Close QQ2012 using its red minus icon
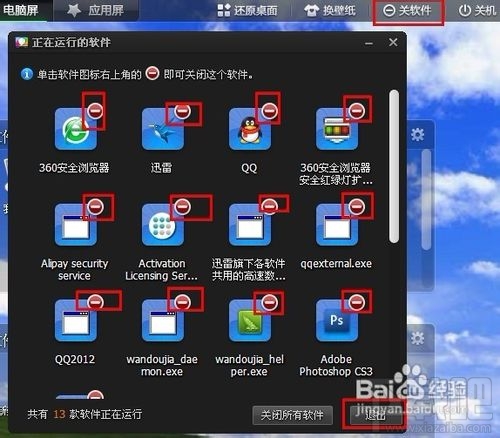Screen dimensions: 500x438 tap(95, 302)
